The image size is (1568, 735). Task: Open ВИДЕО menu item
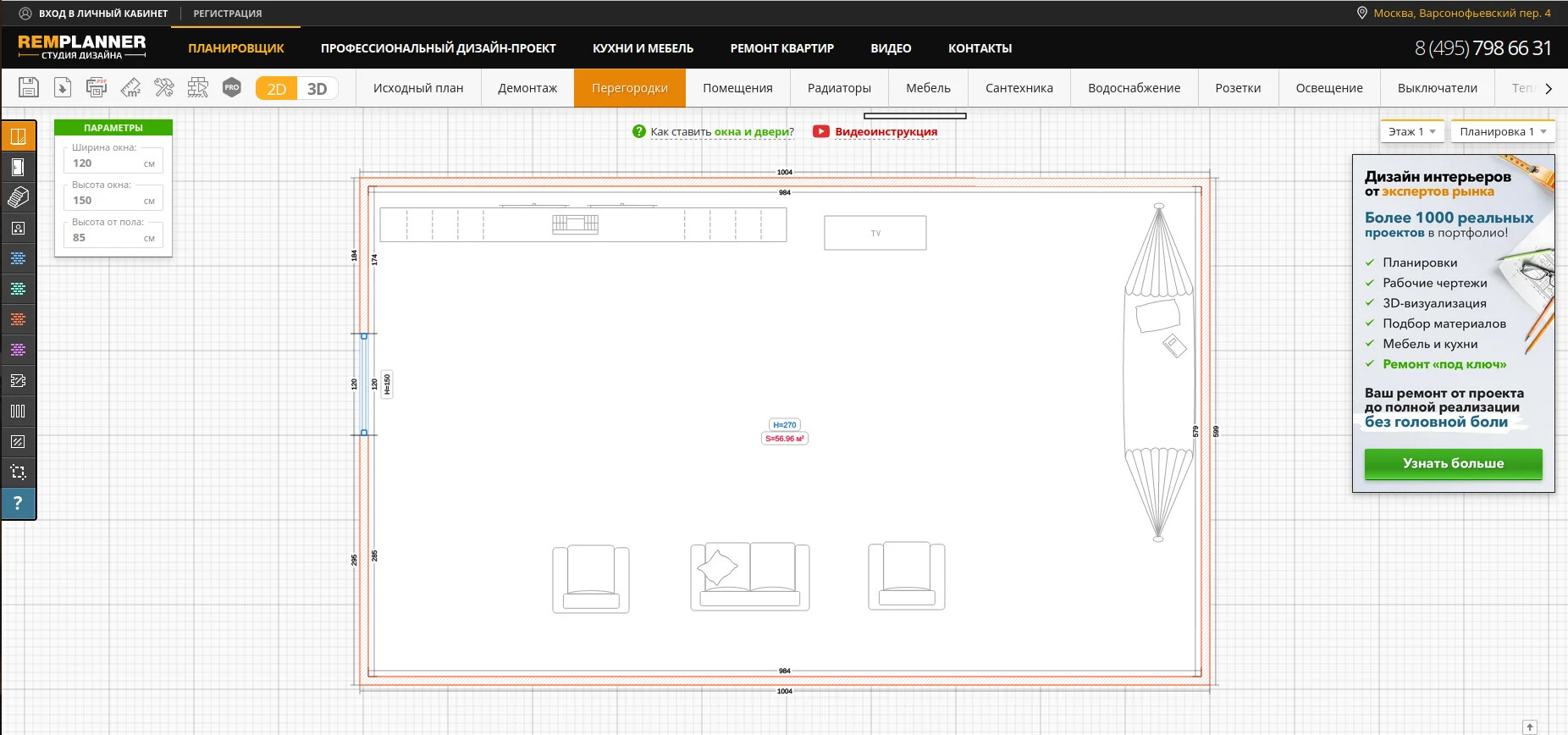[891, 48]
